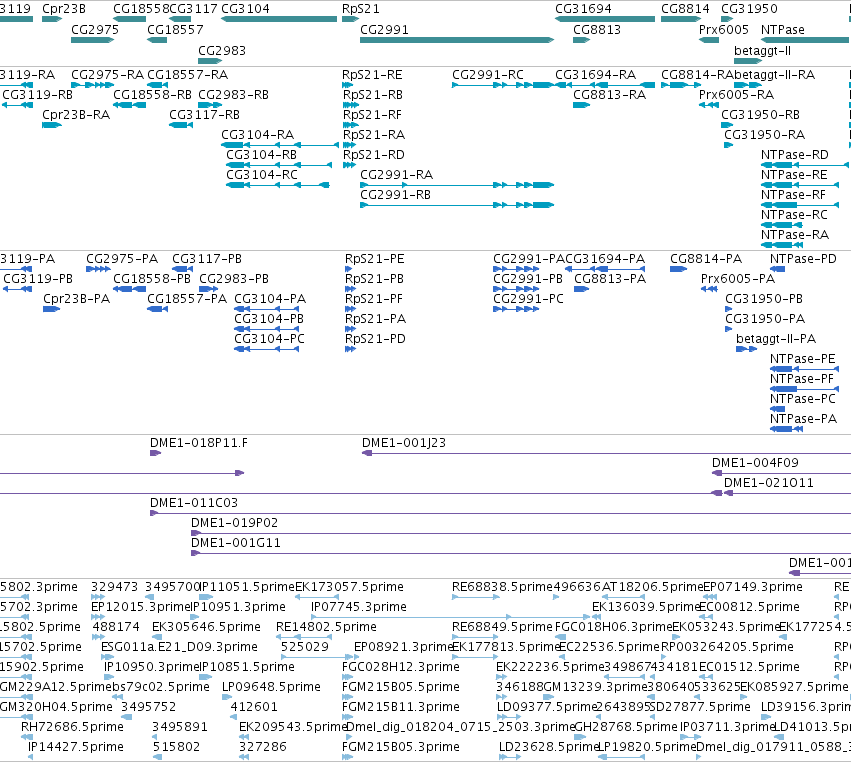
Task: Select polypeptide RpS21-PA
Action: point(350,329)
